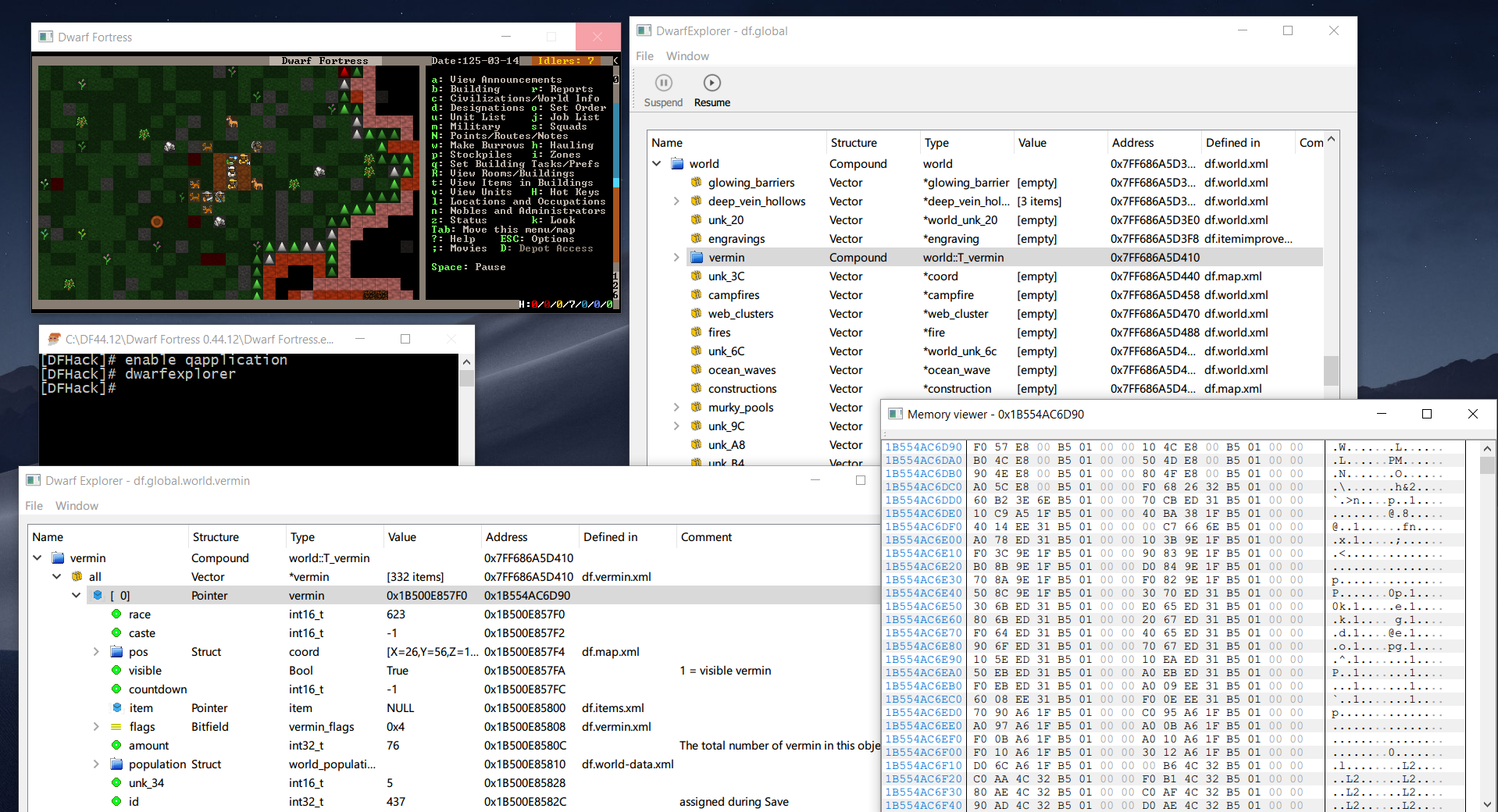Collapse the world tree node
The width and height of the screenshot is (1498, 812).
[x=657, y=164]
